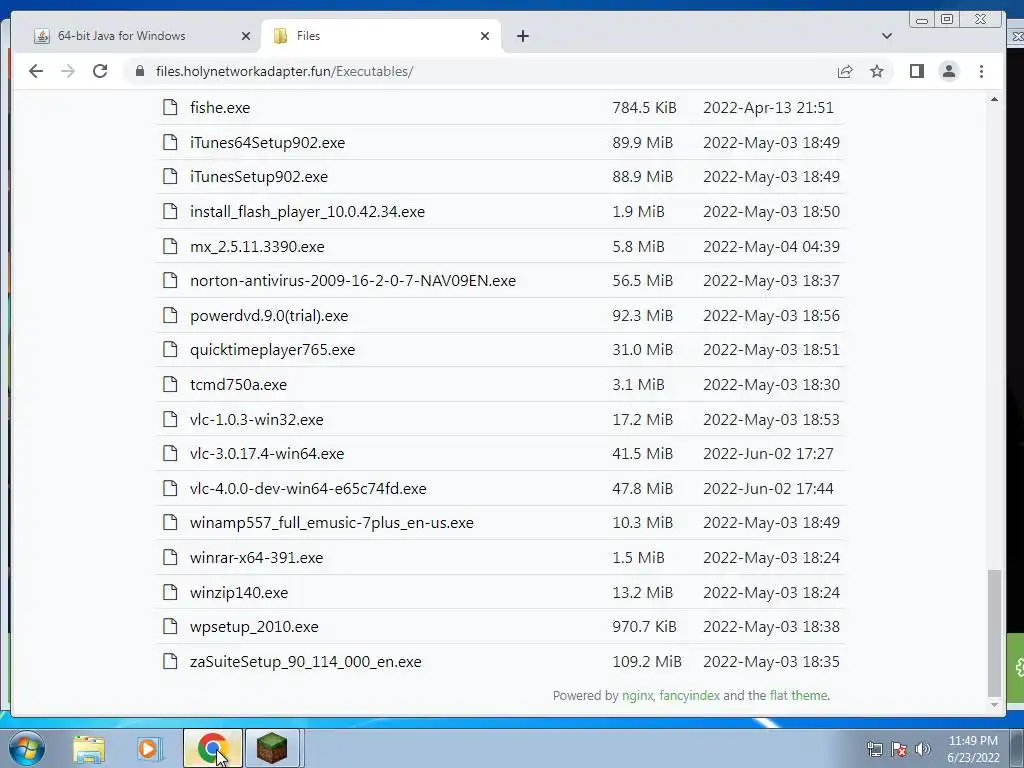Click the file icon beside mx_2.5.11.3390.exe

click(x=170, y=246)
